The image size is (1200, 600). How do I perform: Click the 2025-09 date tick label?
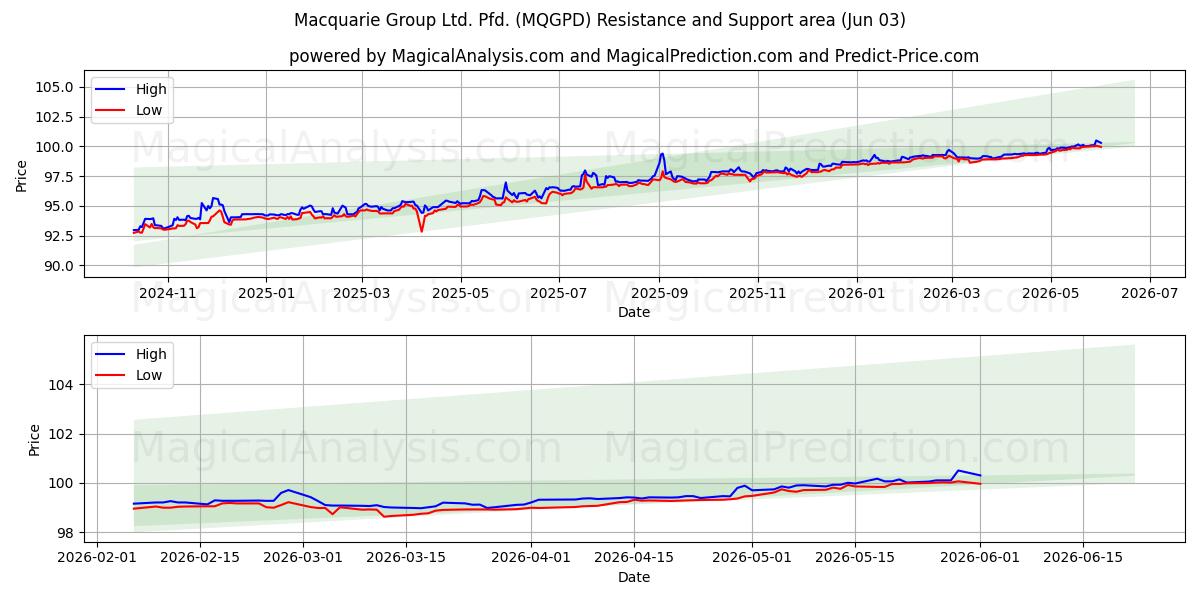tap(659, 292)
